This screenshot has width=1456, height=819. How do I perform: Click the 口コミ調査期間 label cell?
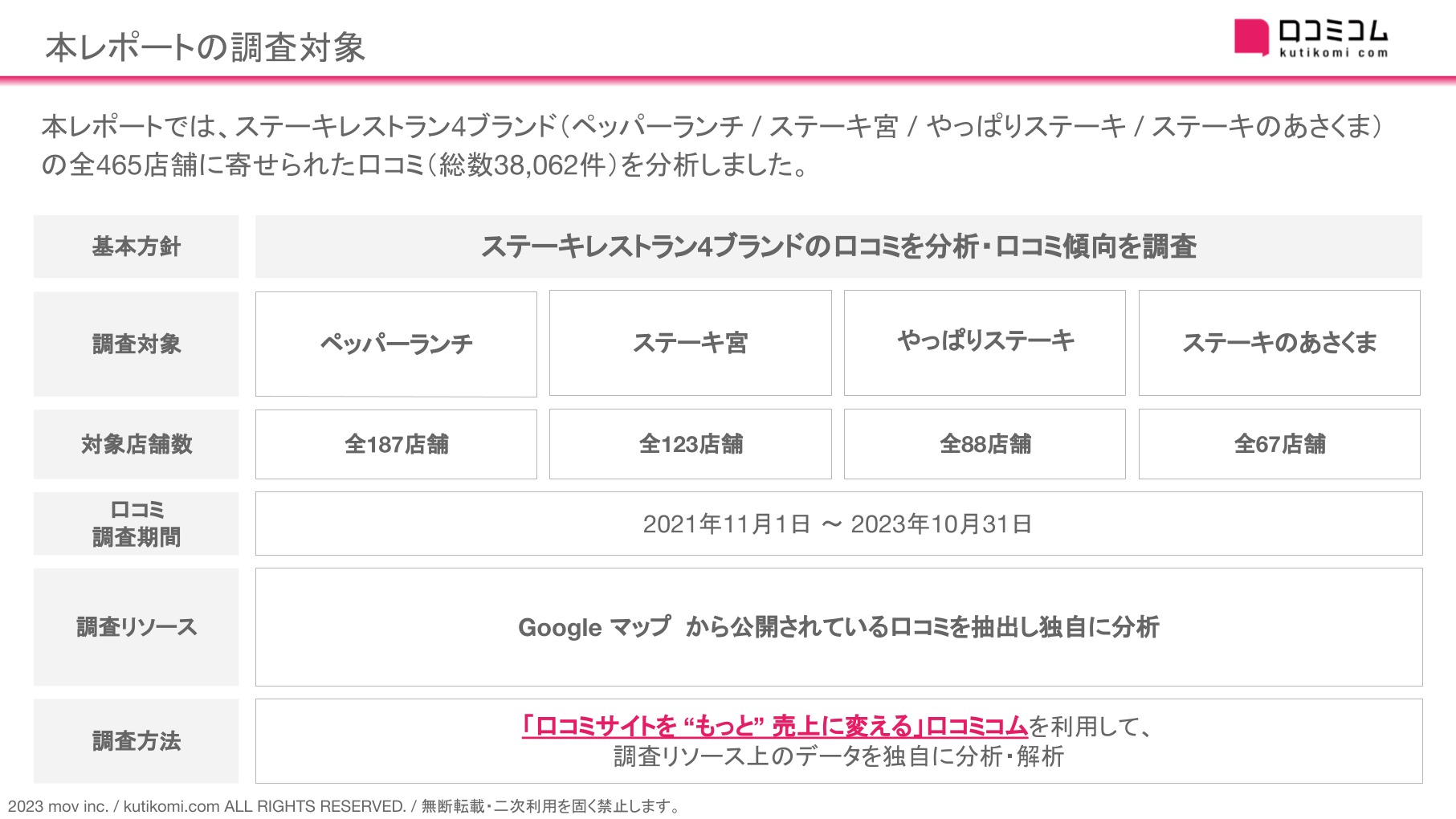137,524
